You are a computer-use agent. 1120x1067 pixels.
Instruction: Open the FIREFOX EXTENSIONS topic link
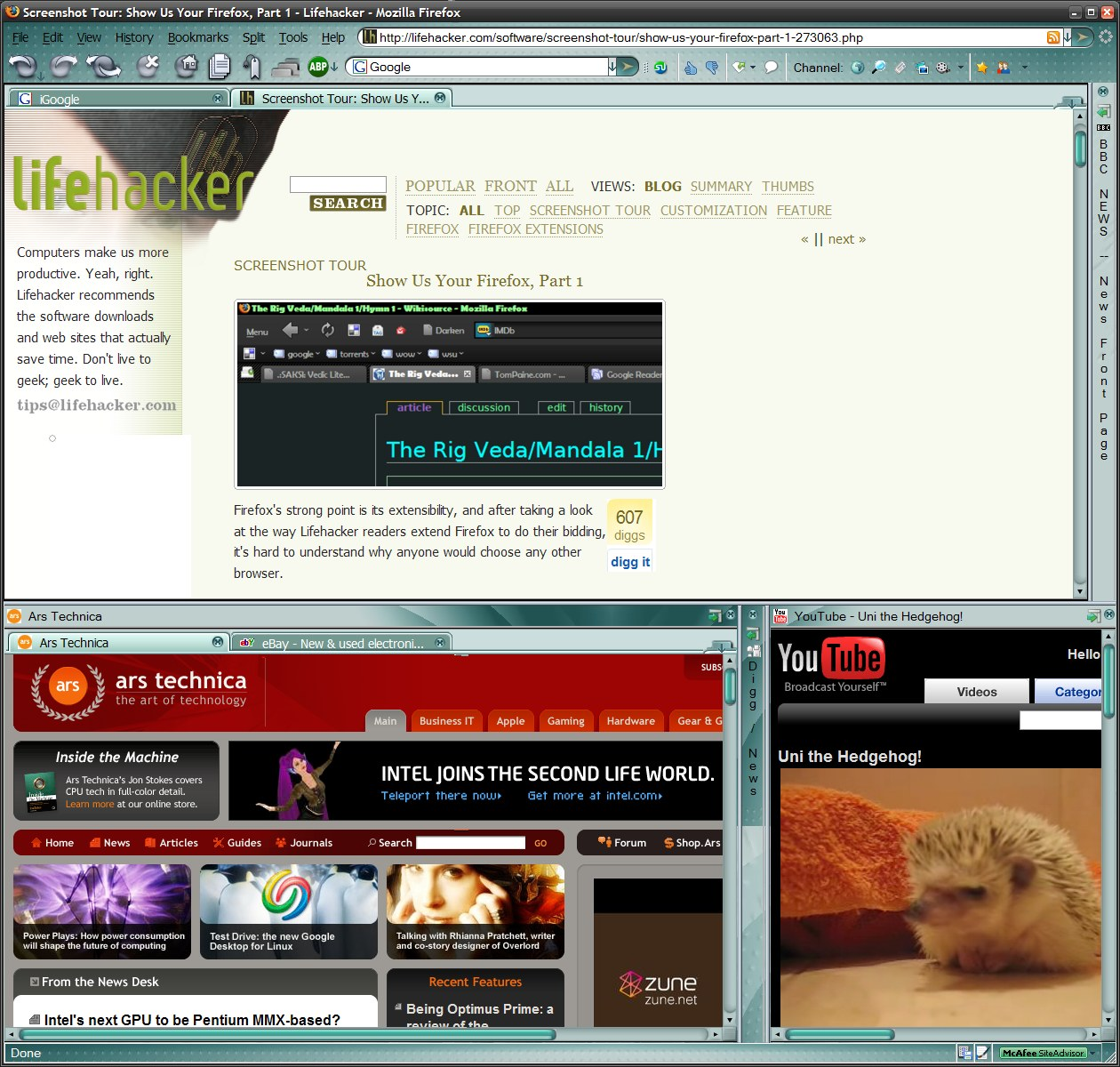(536, 229)
